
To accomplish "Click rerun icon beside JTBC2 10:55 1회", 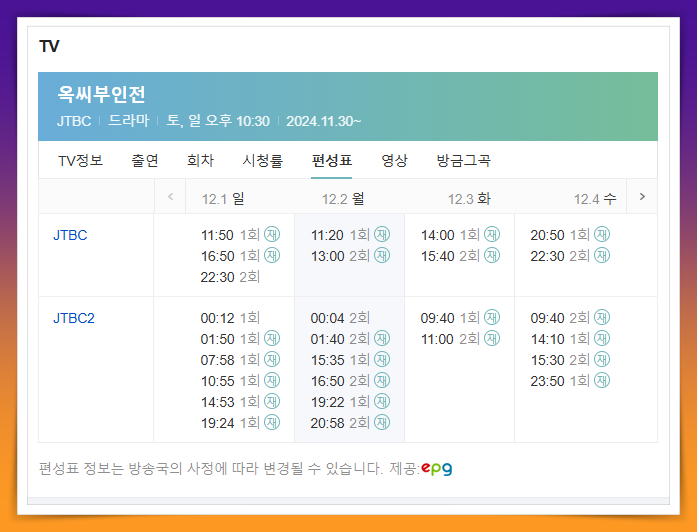I will [x=272, y=380].
